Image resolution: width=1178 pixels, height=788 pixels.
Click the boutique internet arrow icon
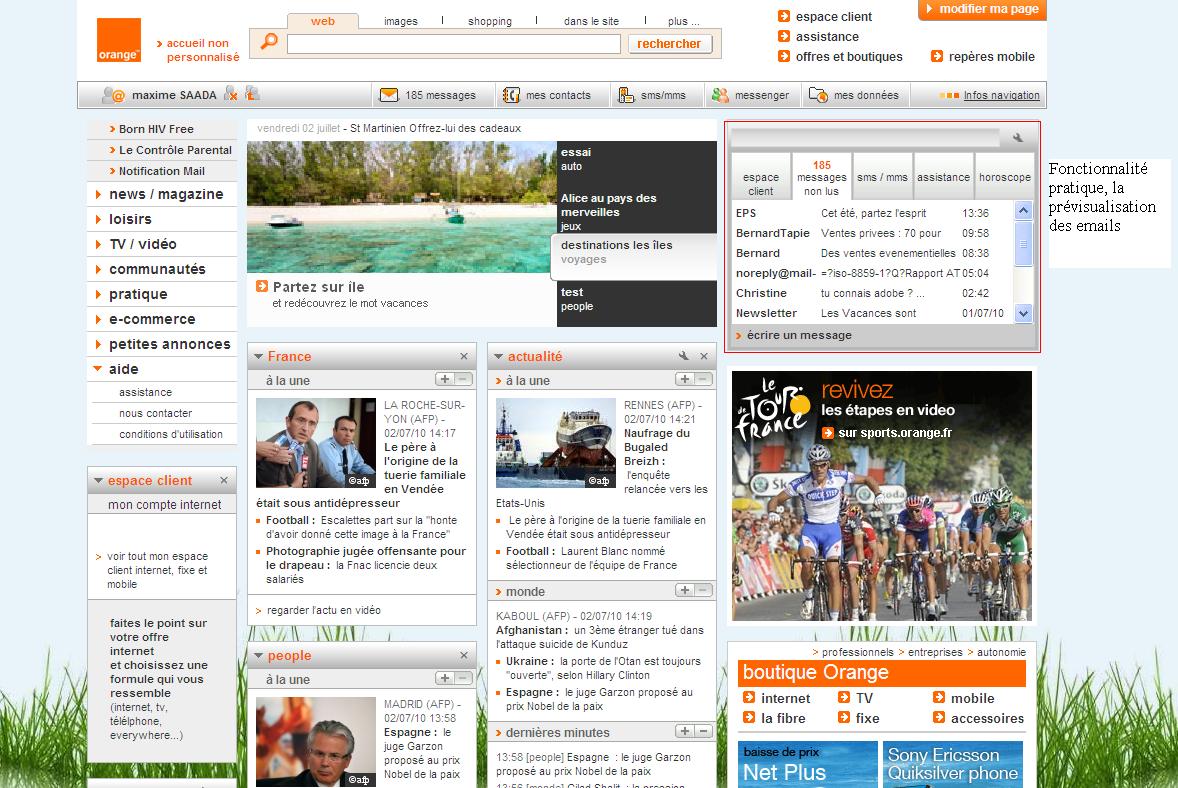(x=749, y=697)
